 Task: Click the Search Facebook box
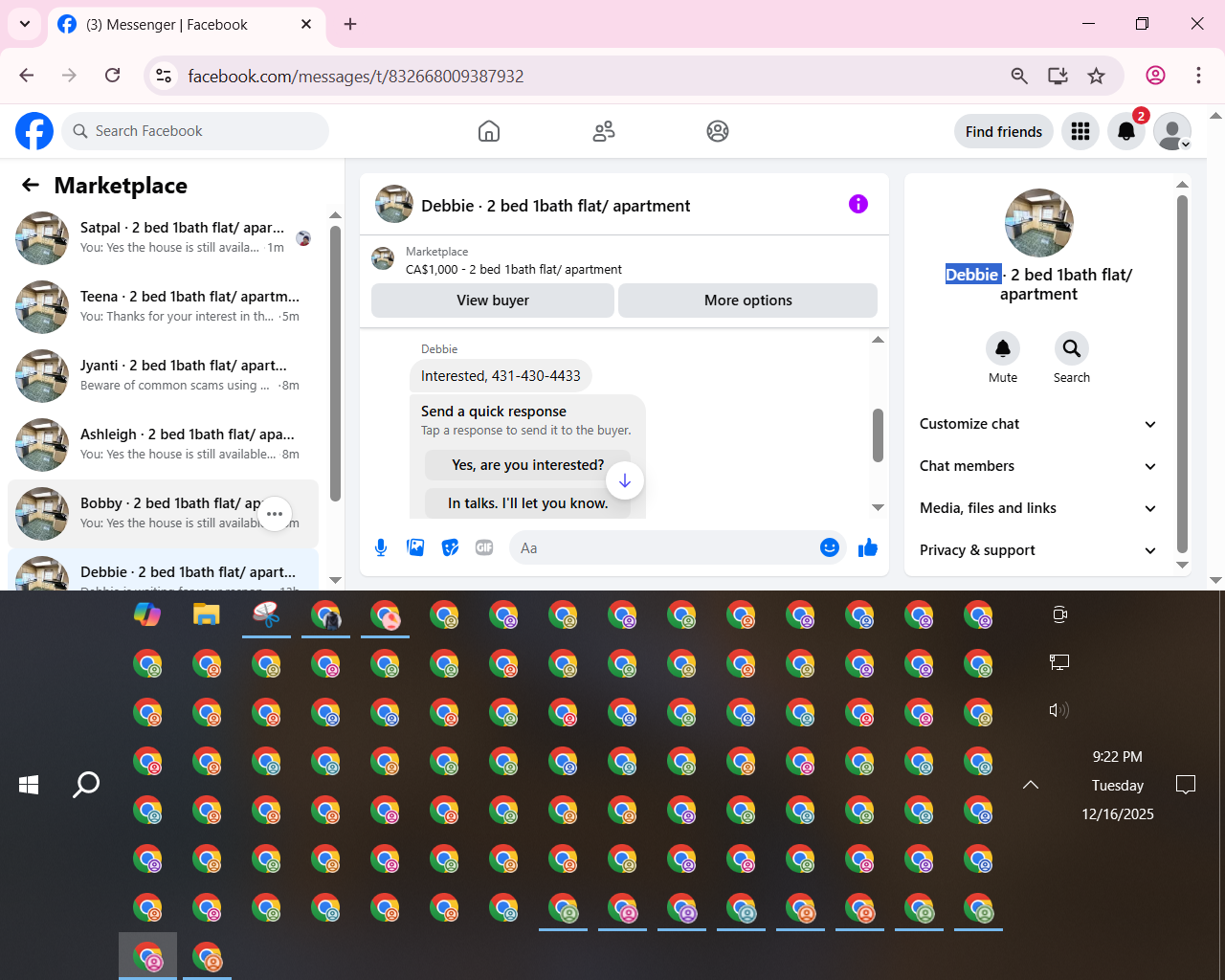coord(195,131)
